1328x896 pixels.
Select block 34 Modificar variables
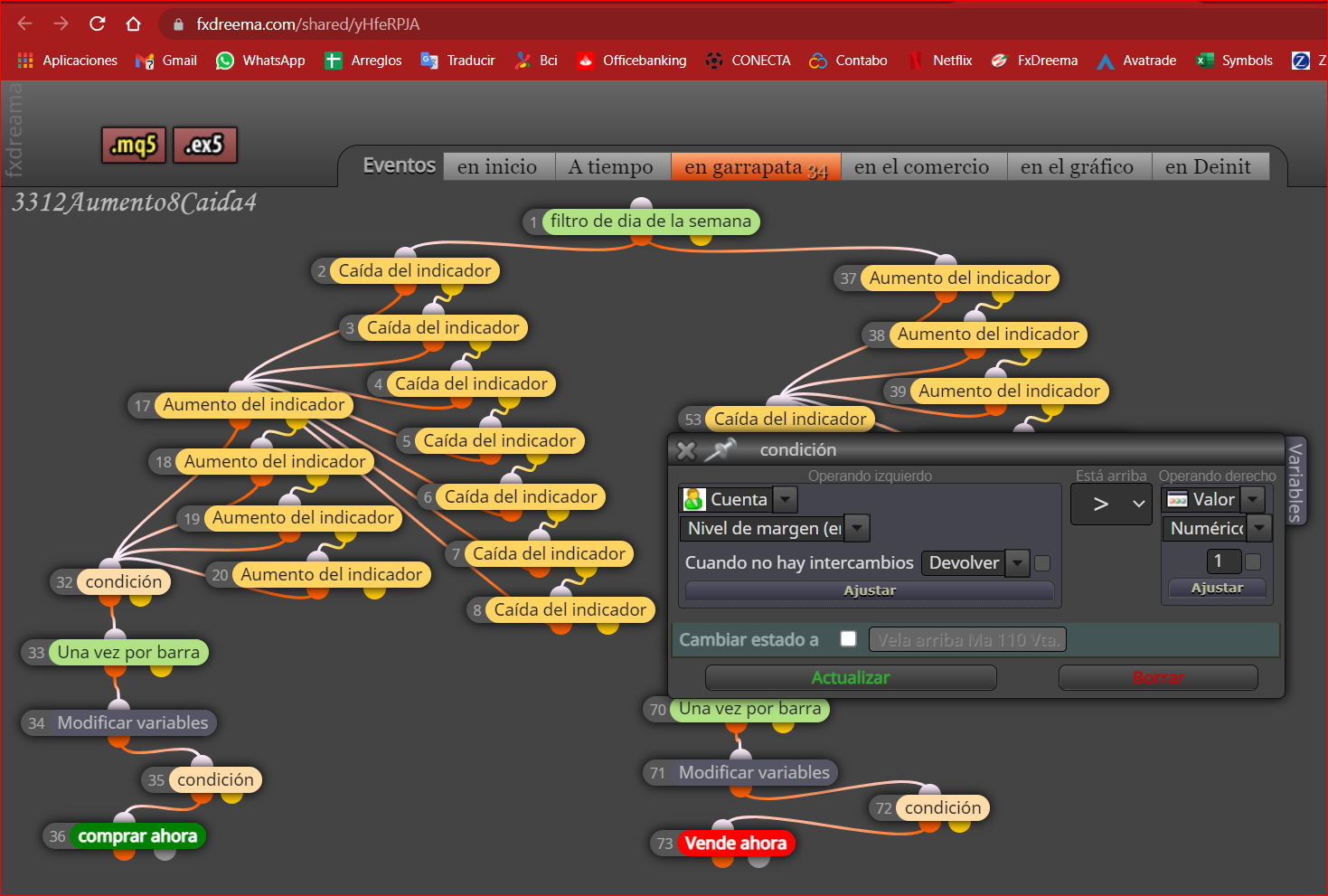tap(133, 723)
